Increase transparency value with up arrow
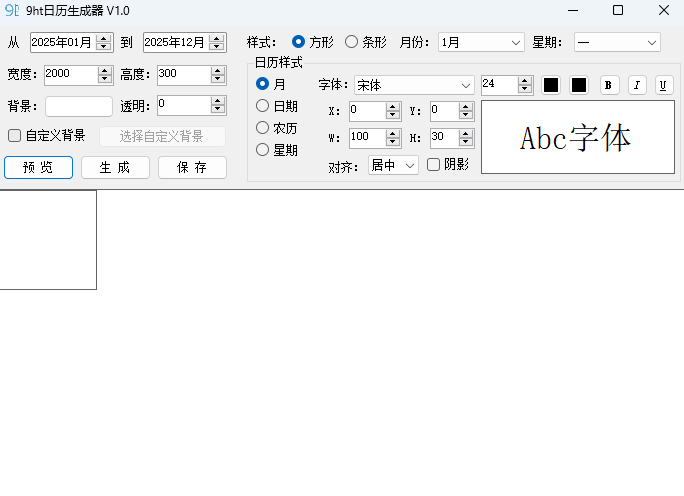This screenshot has width=684, height=496. pyautogui.click(x=217, y=101)
